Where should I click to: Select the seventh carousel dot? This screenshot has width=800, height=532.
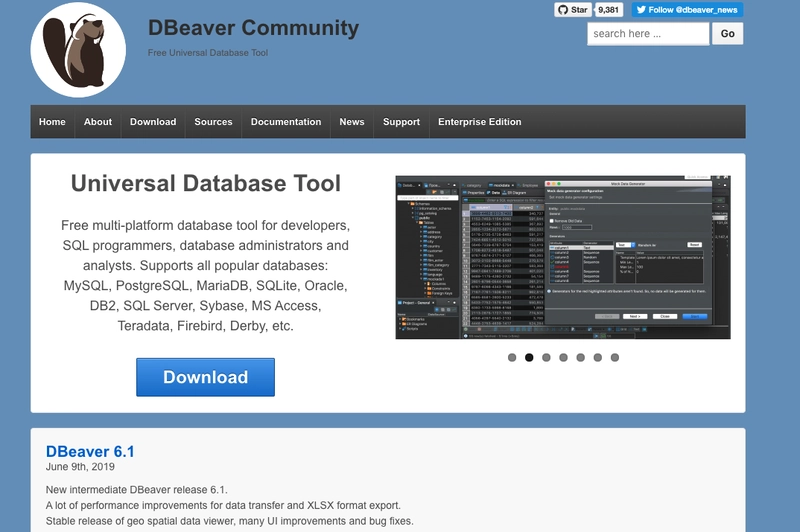(x=615, y=358)
